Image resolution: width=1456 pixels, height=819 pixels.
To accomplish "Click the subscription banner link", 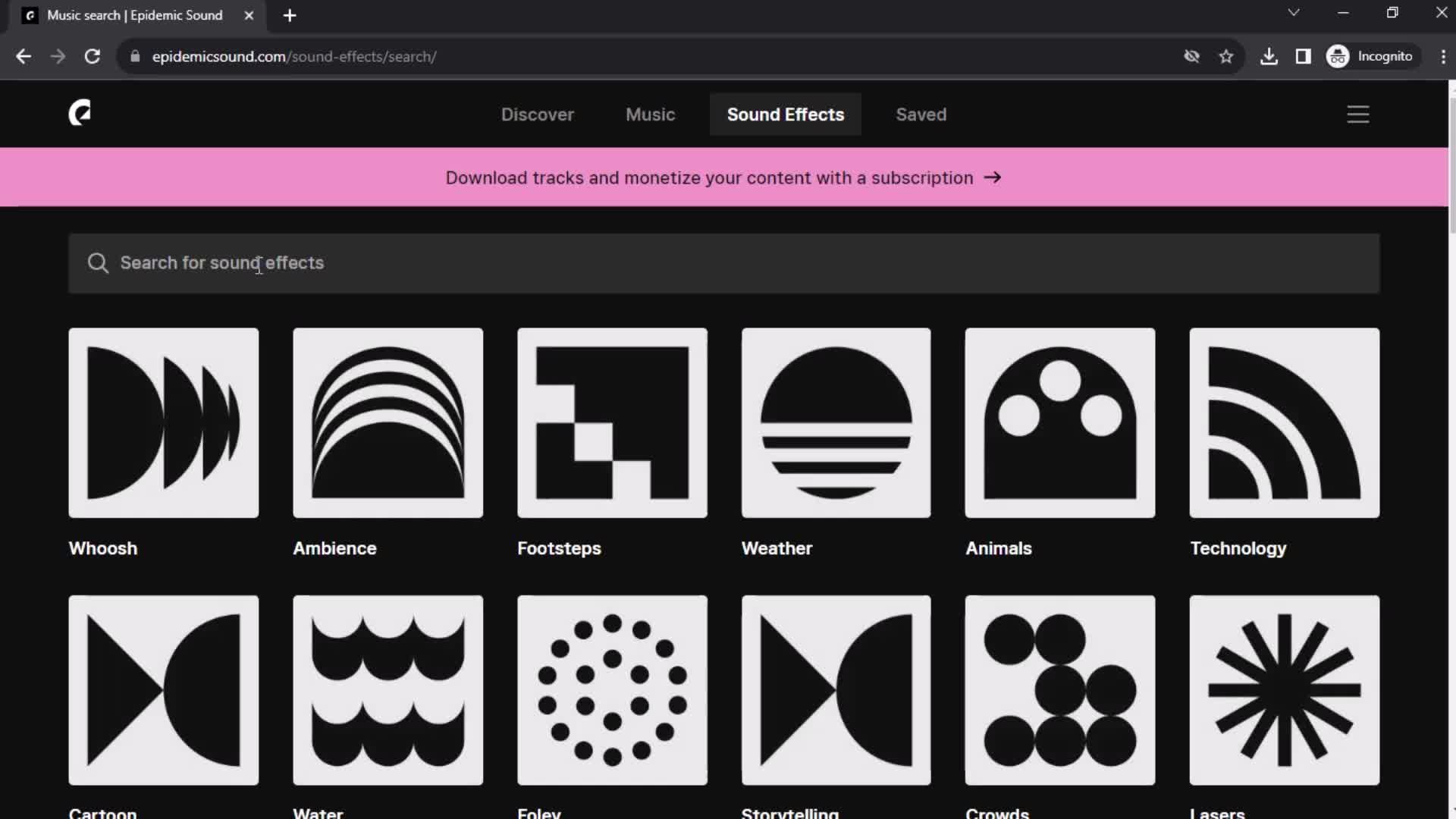I will pos(728,178).
